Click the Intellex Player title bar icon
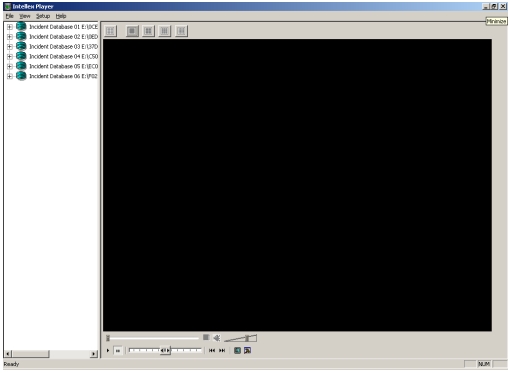 point(7,6)
